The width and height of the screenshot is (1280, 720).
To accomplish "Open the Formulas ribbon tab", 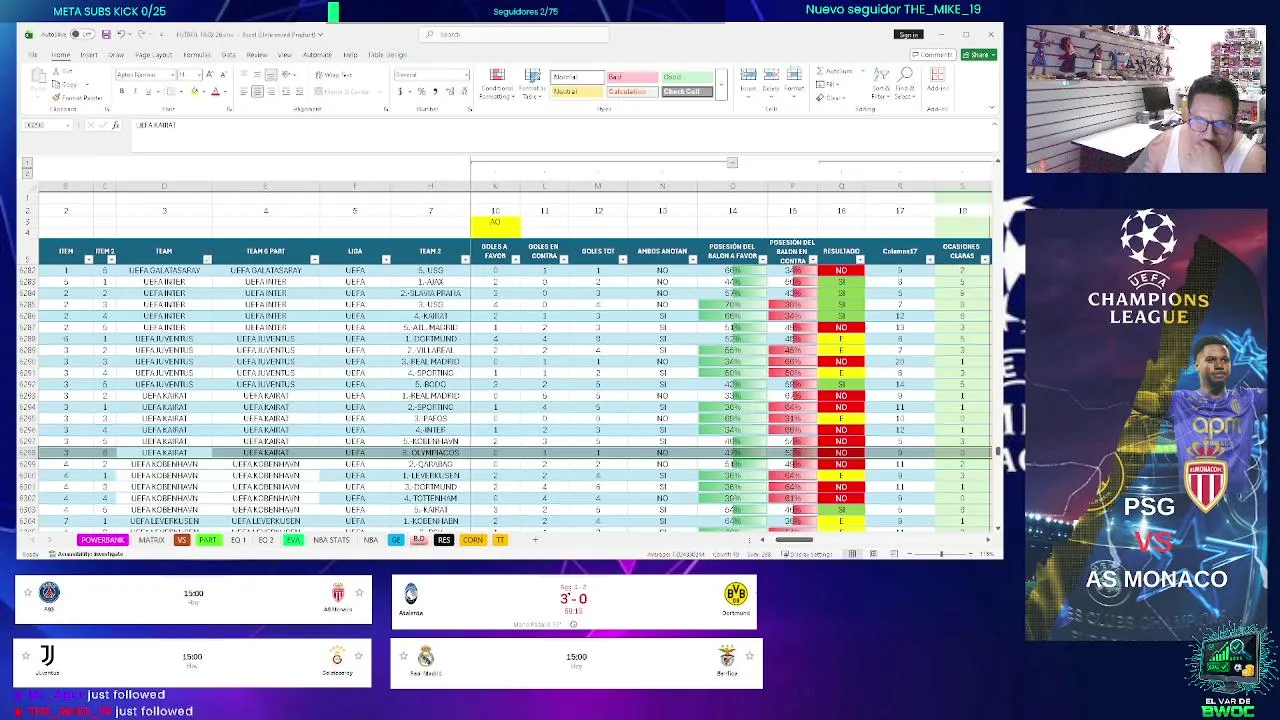I will pos(197,55).
